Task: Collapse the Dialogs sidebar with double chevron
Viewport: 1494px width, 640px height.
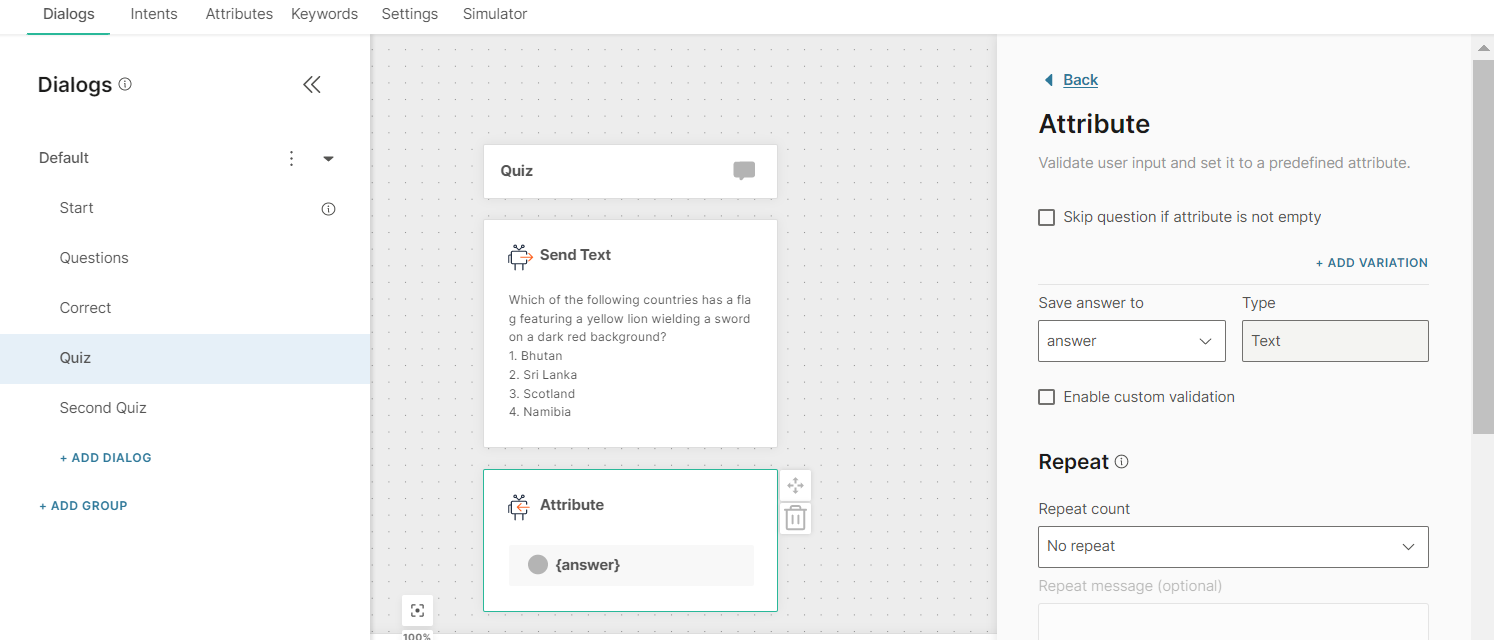Action: [312, 85]
